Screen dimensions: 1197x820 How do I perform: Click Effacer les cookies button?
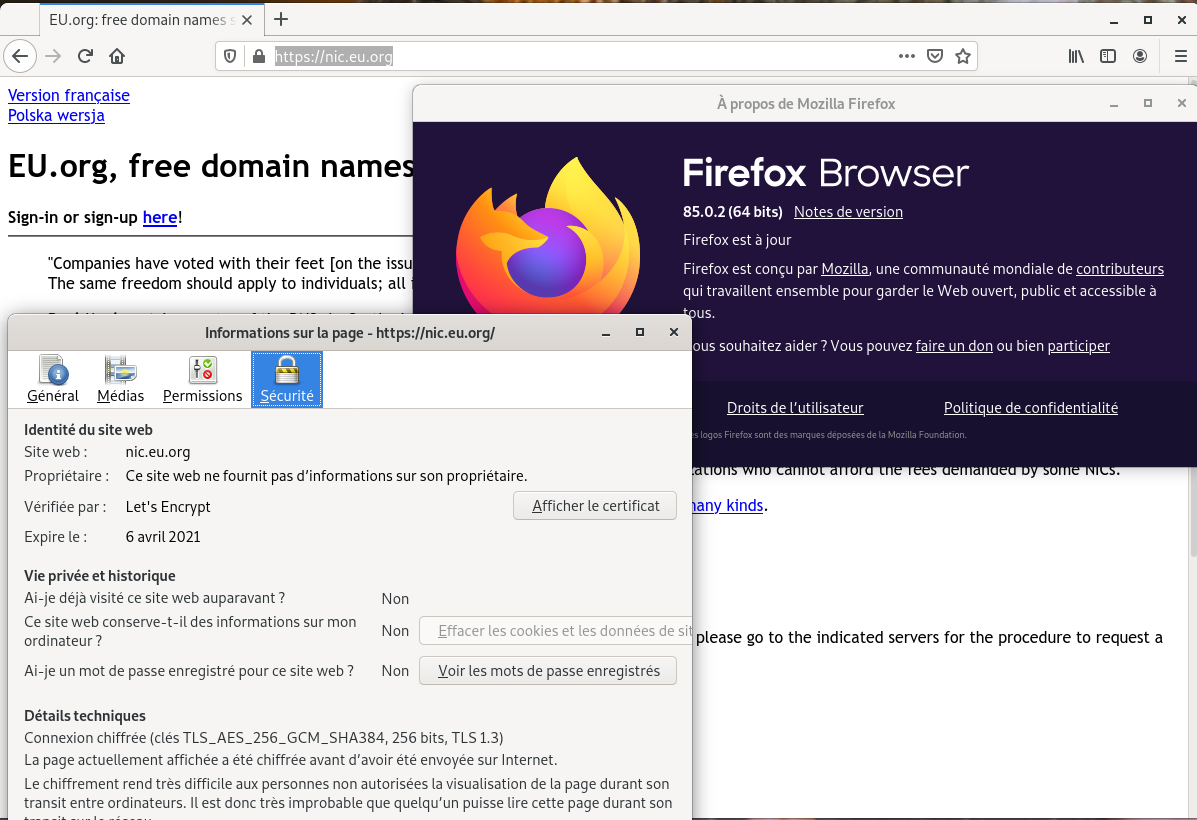click(556, 631)
